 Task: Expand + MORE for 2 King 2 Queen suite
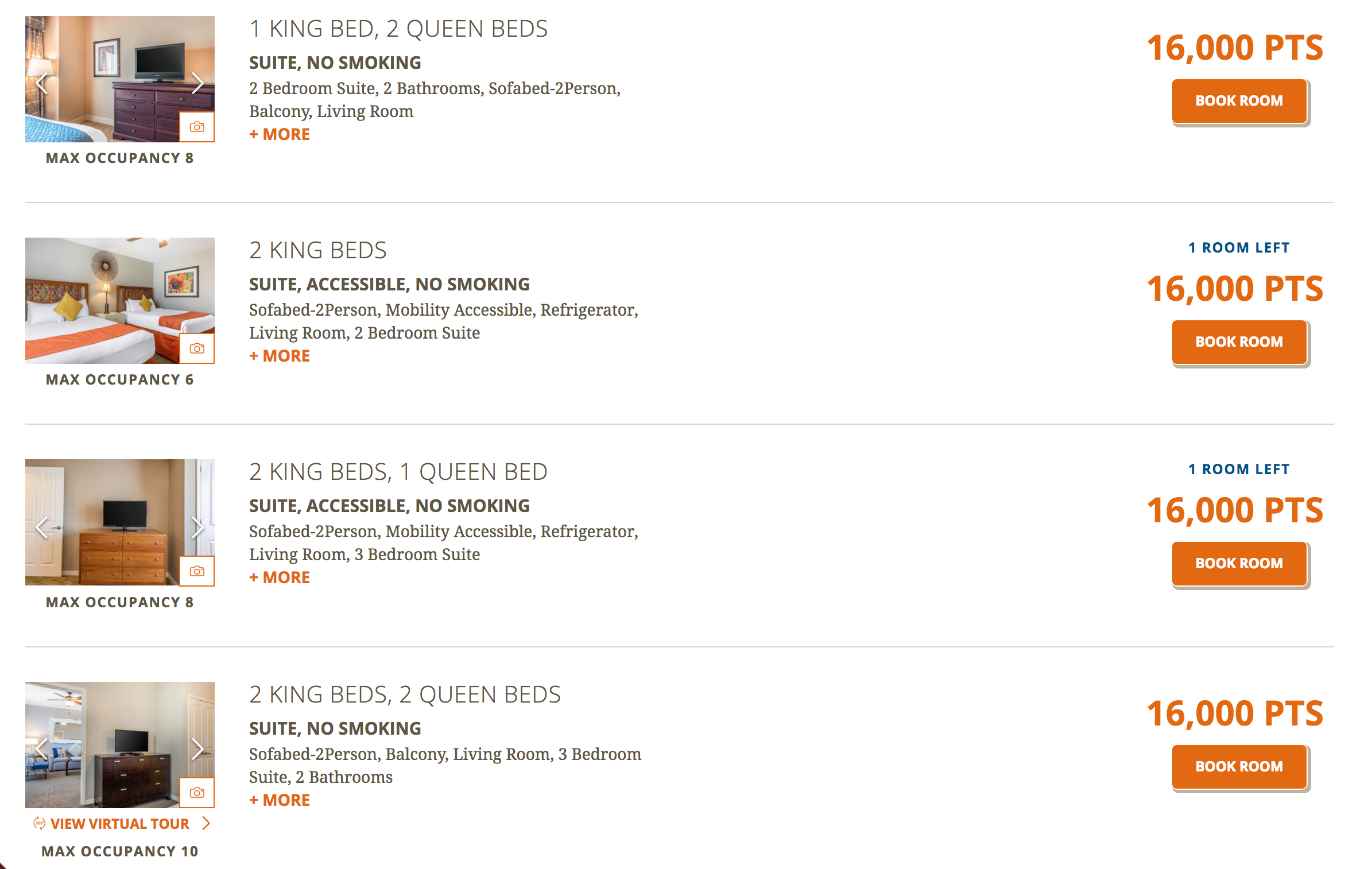[x=280, y=800]
